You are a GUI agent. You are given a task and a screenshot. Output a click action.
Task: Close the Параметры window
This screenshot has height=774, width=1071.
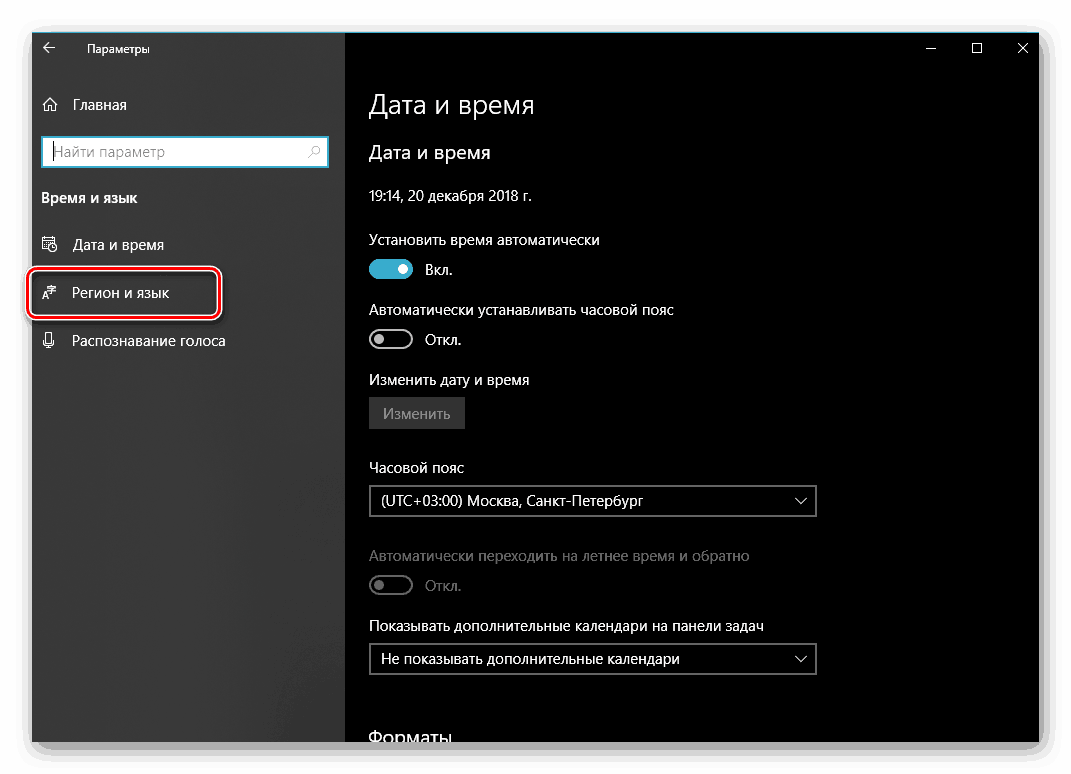(x=1023, y=48)
